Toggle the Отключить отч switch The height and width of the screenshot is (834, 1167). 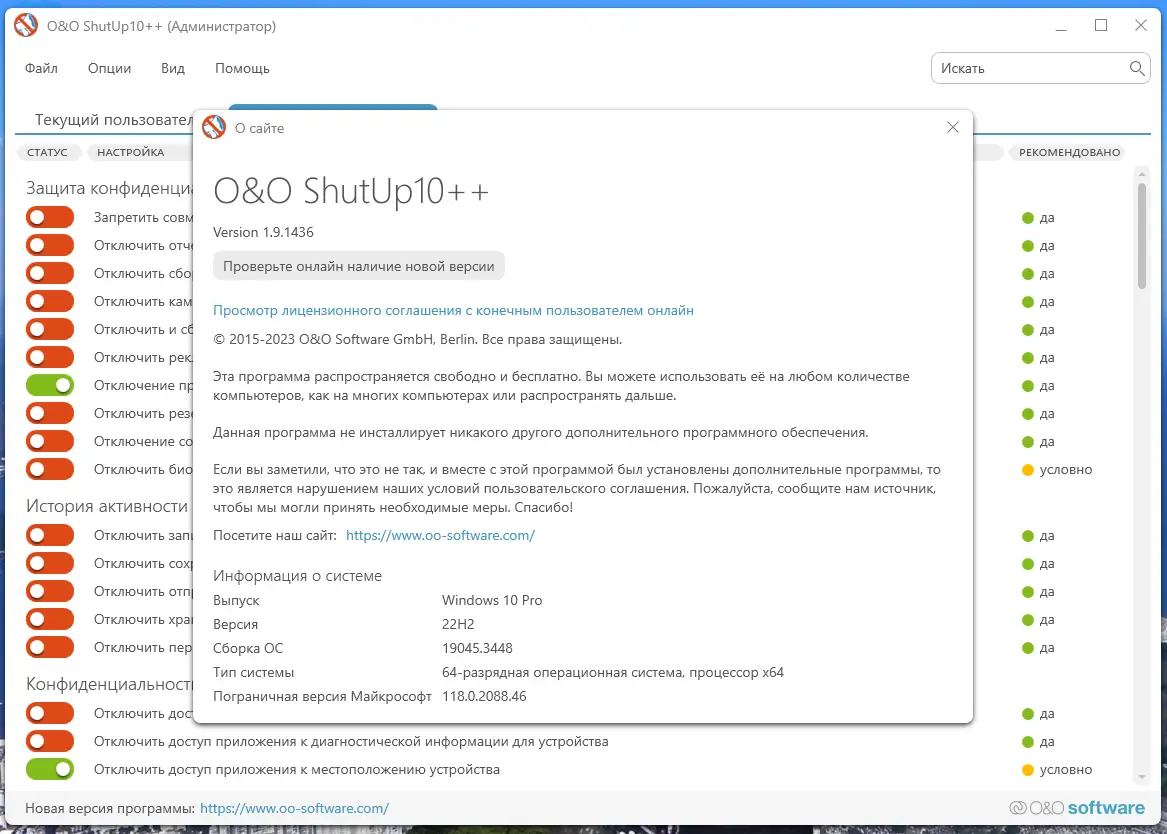coord(50,246)
